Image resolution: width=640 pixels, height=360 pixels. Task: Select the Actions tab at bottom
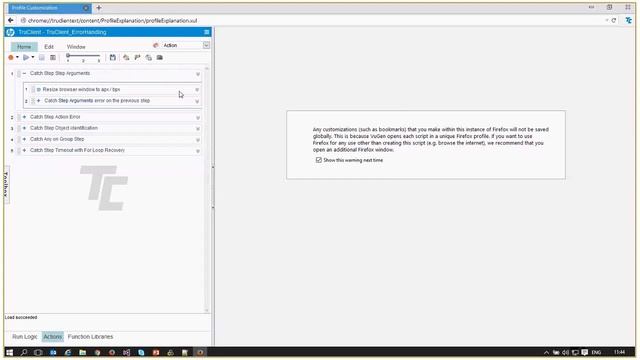point(53,337)
